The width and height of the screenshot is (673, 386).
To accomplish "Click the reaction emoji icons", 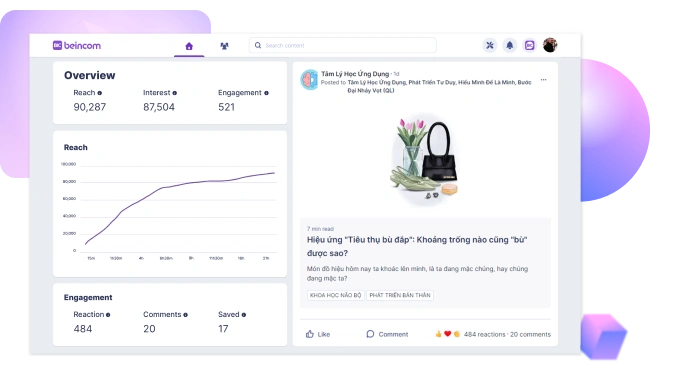I will 448,334.
